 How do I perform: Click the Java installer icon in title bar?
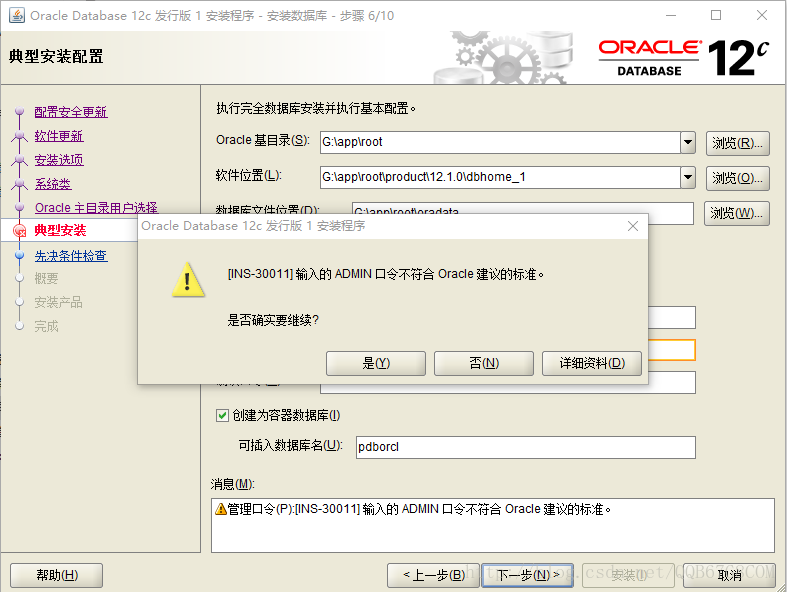(17, 16)
